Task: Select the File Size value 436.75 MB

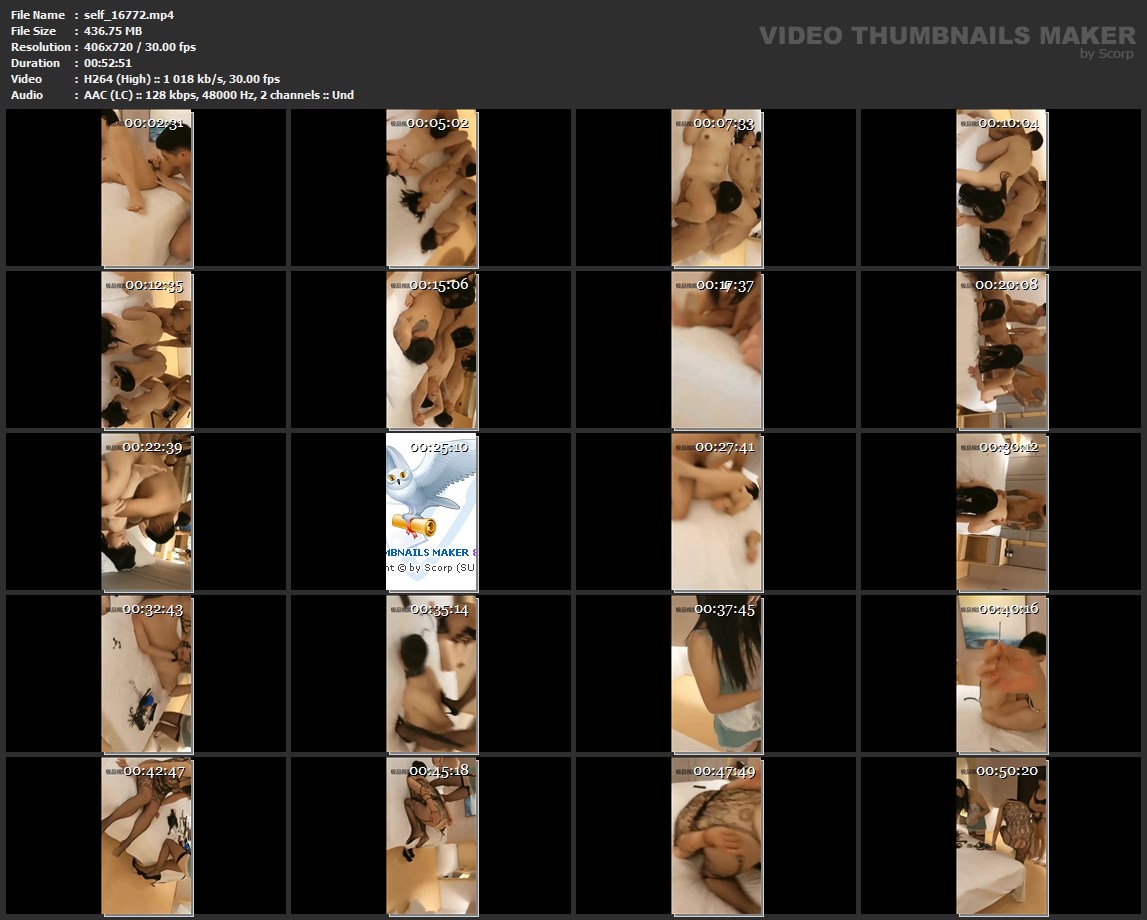Action: click(x=113, y=31)
